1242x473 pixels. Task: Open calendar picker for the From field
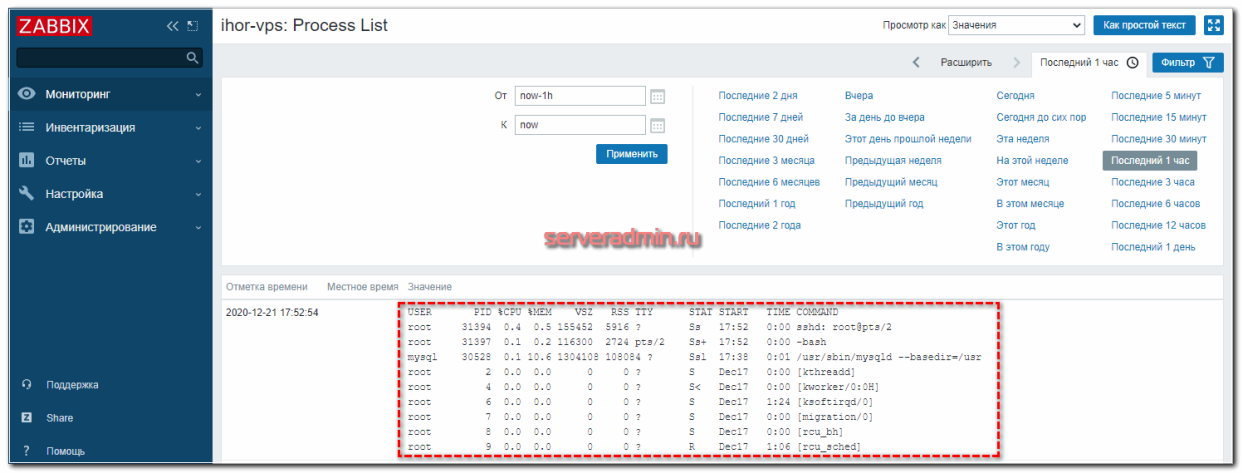pyautogui.click(x=657, y=96)
